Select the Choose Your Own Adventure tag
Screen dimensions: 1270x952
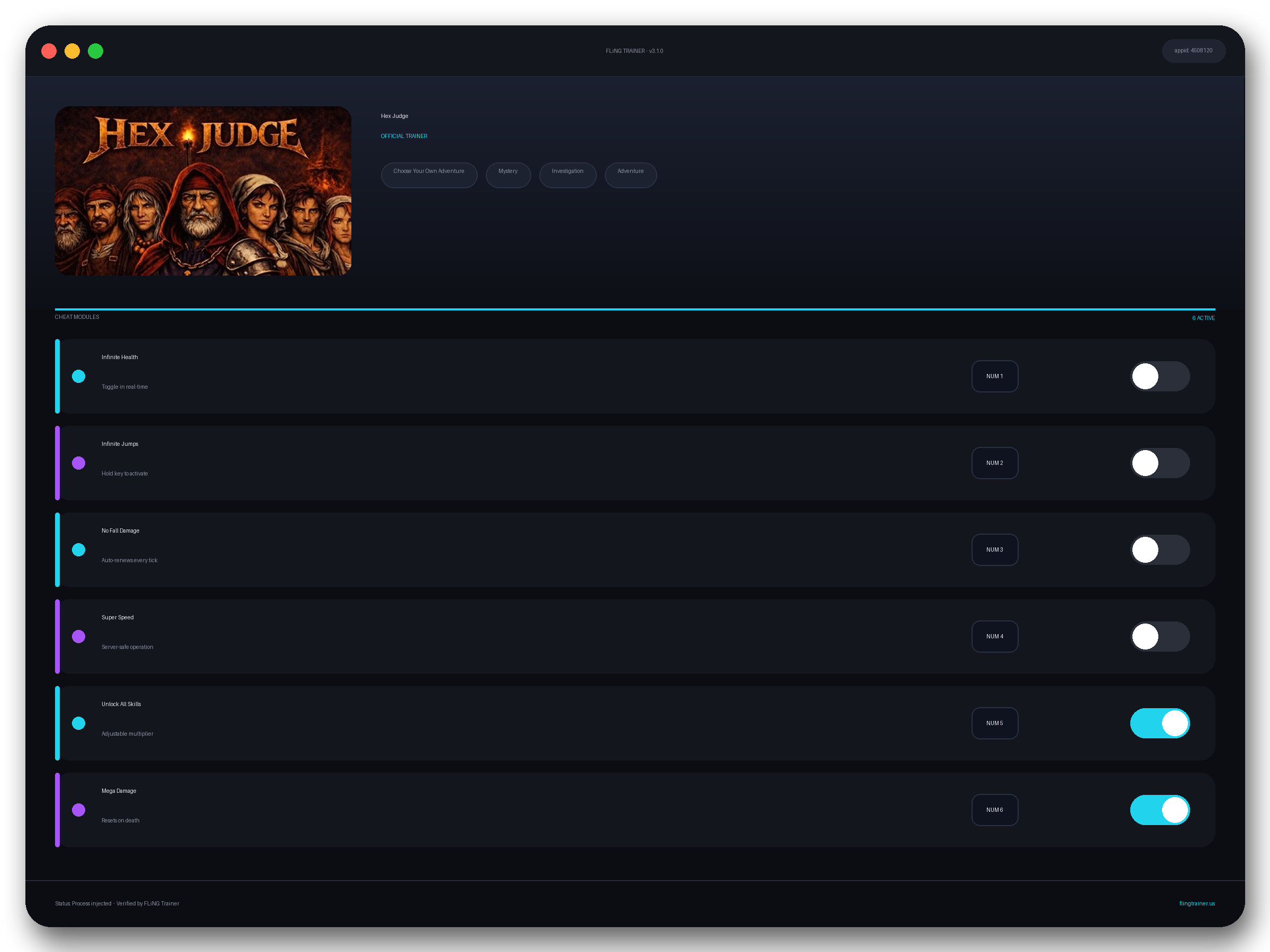429,175
